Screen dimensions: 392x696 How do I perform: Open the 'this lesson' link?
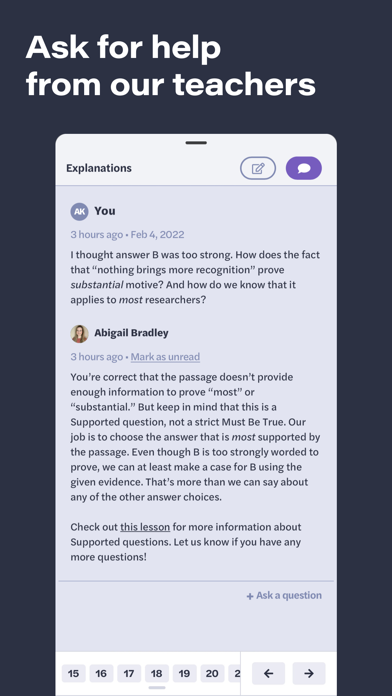point(145,527)
